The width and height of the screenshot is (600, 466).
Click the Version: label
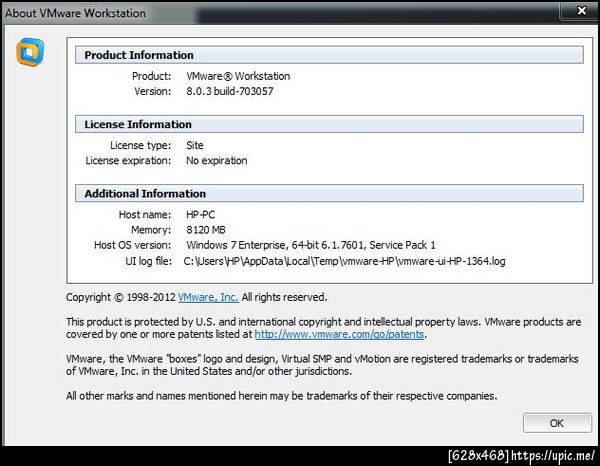coord(153,91)
